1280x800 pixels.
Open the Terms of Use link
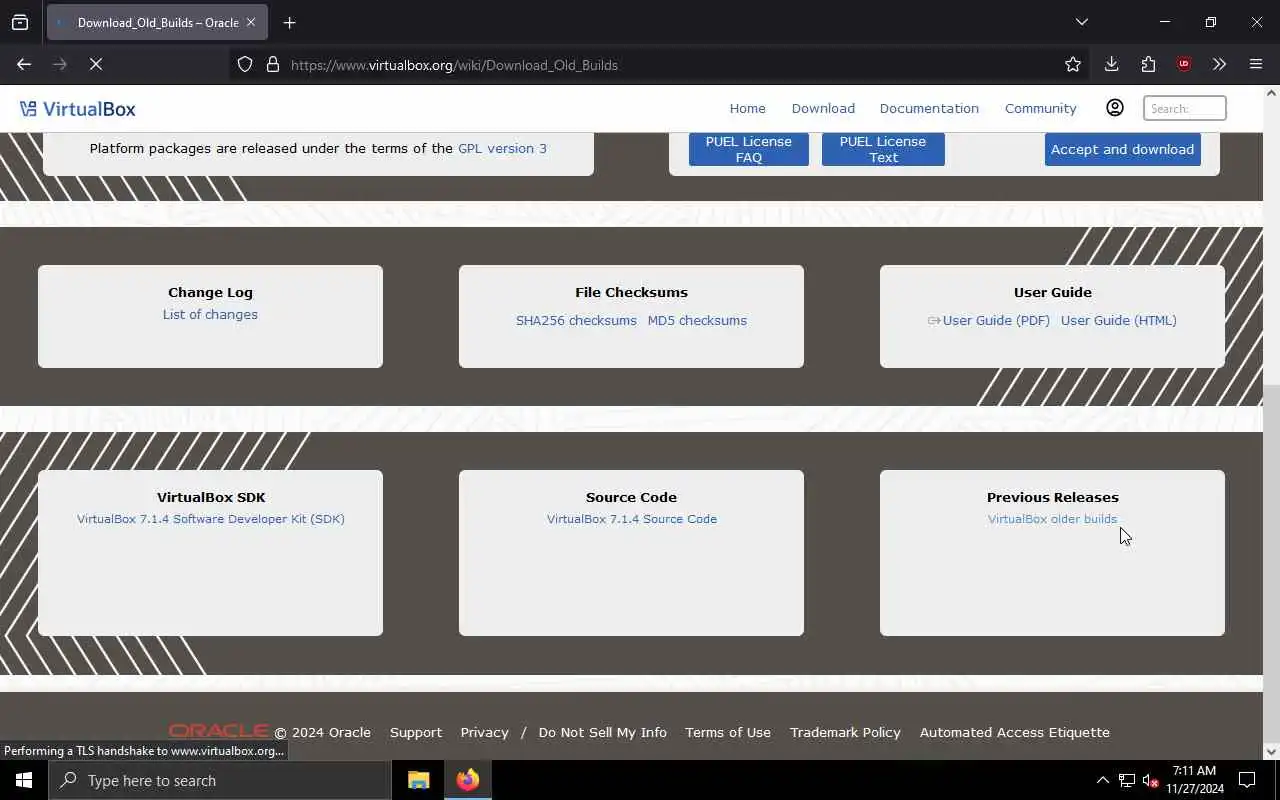(x=728, y=732)
